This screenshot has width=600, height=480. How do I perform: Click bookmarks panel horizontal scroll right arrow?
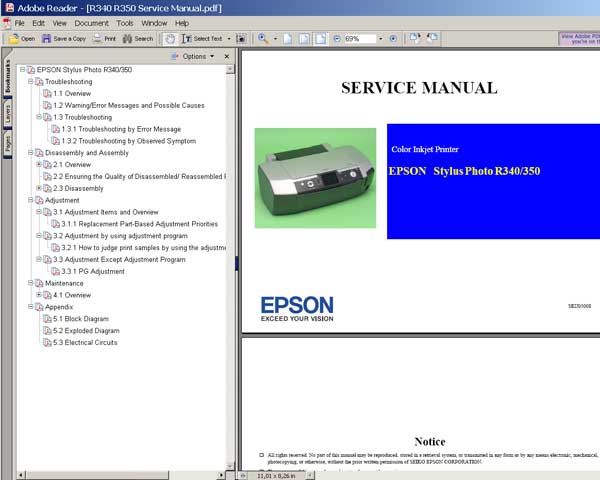tap(221, 475)
